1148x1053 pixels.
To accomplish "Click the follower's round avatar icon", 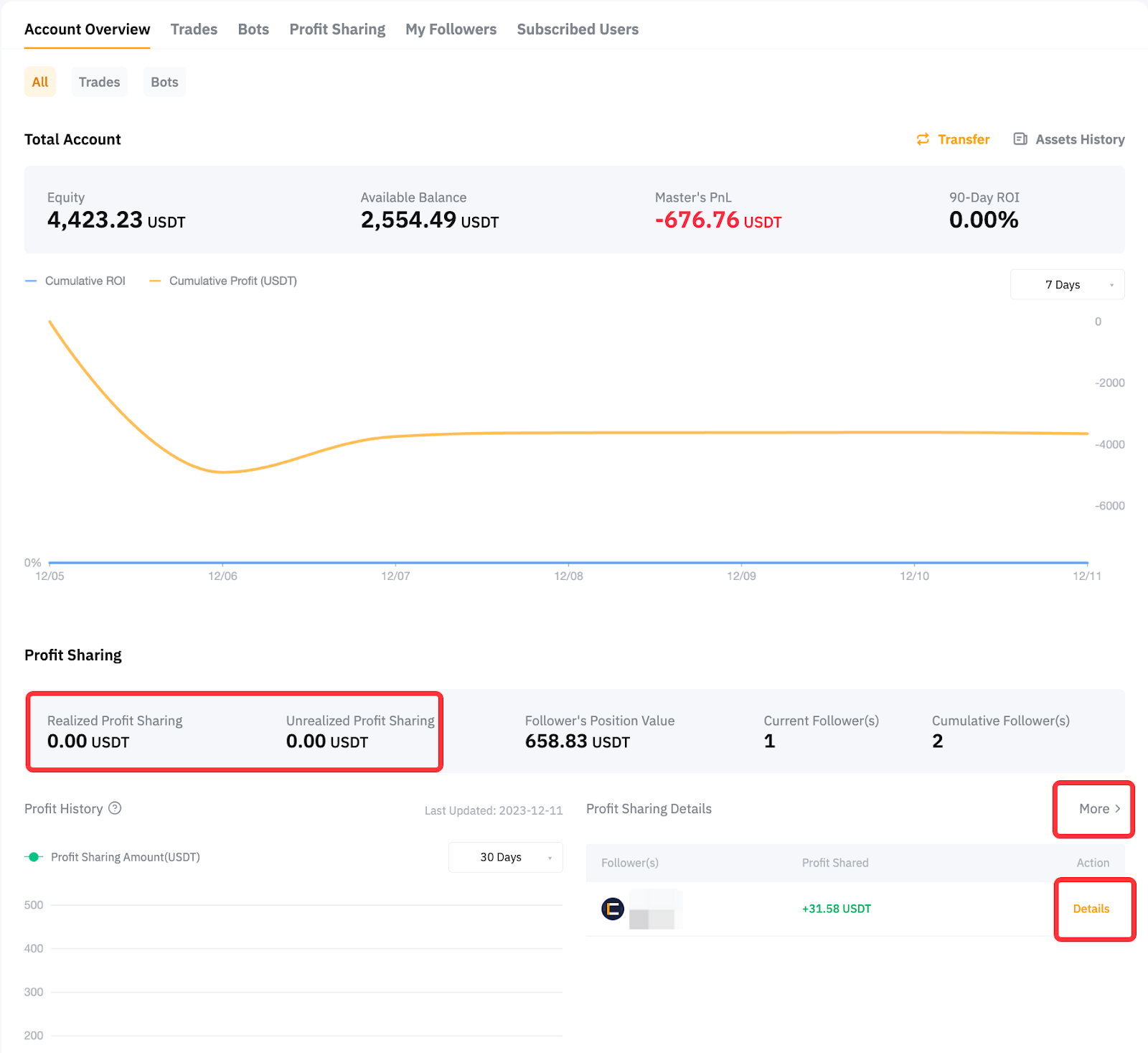I will pyautogui.click(x=612, y=909).
